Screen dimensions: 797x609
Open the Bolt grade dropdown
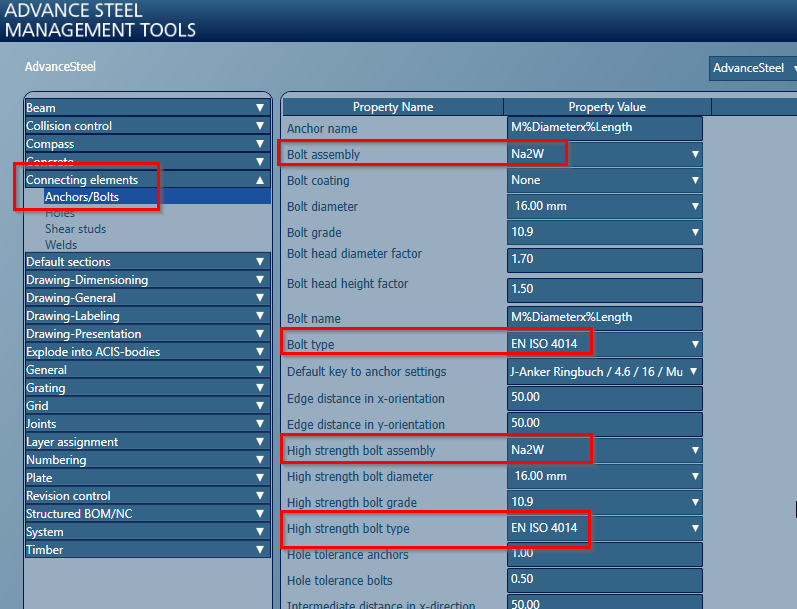pyautogui.click(x=605, y=232)
